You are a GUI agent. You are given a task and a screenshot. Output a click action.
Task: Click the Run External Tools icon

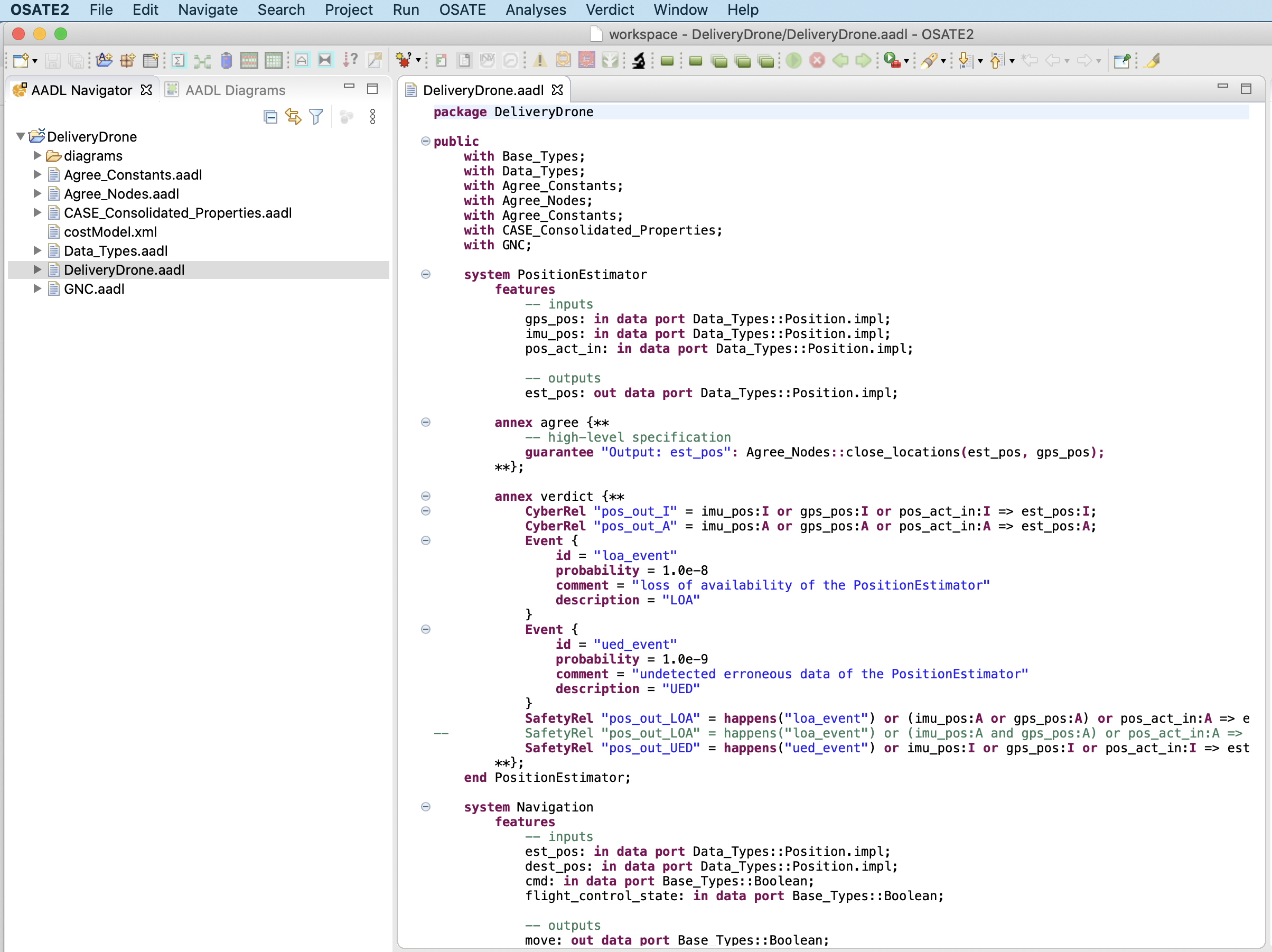click(892, 60)
